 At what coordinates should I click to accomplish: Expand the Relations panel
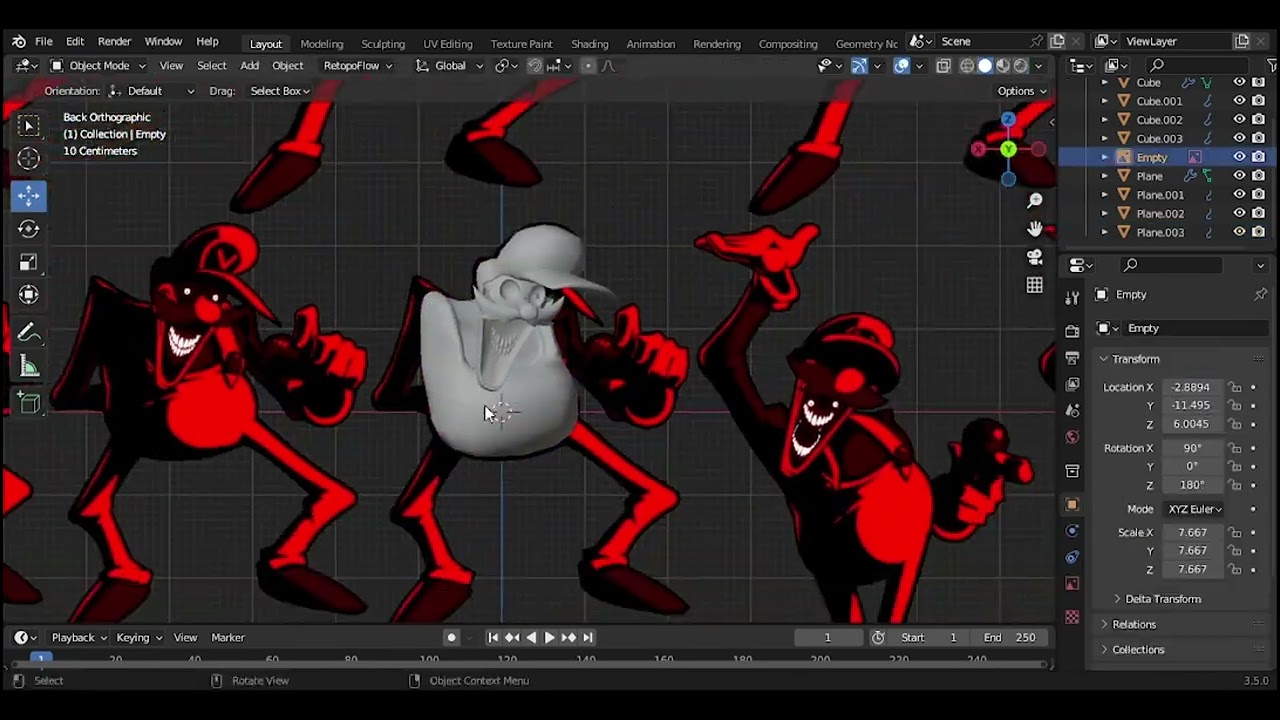pos(1133,624)
